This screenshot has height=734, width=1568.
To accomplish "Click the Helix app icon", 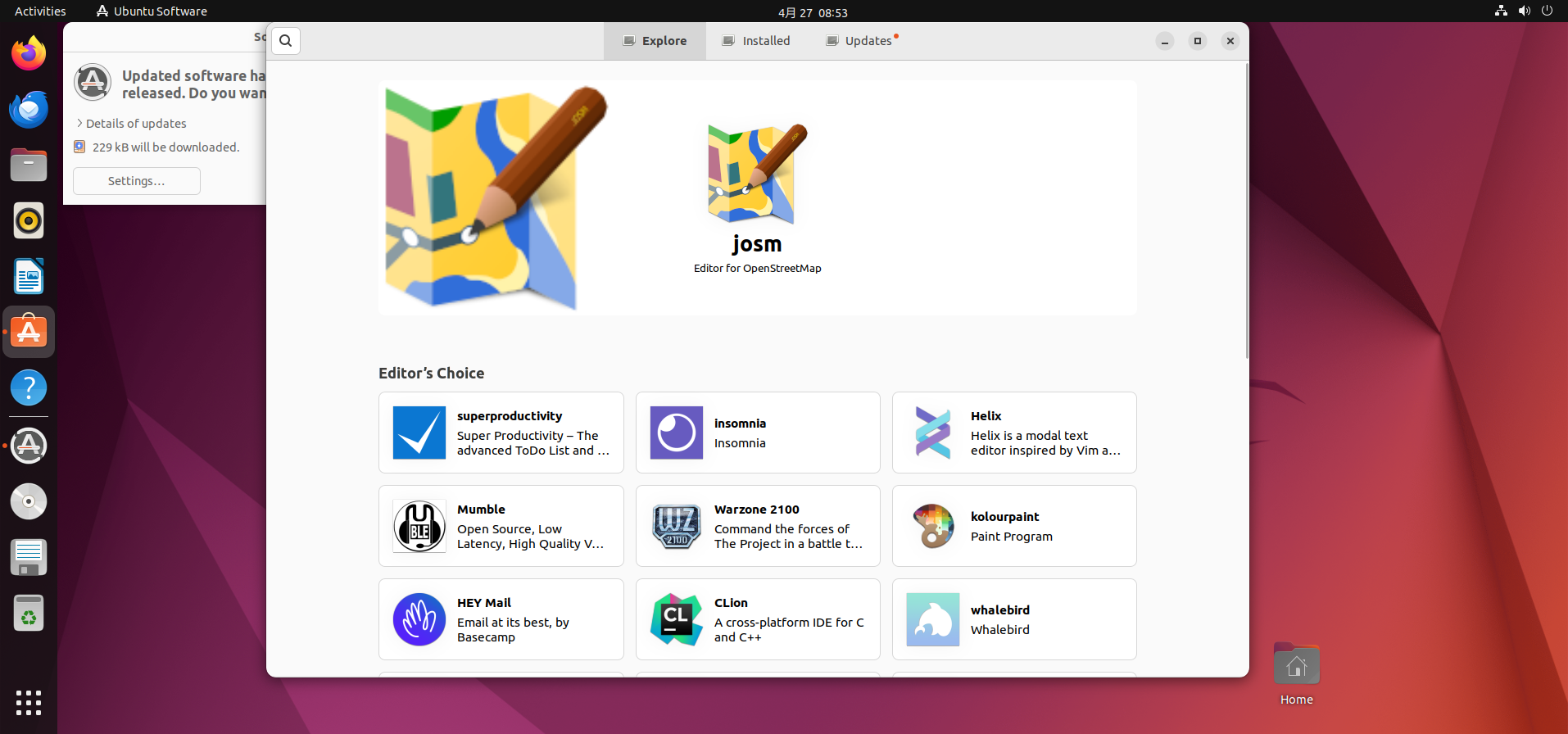I will point(933,433).
